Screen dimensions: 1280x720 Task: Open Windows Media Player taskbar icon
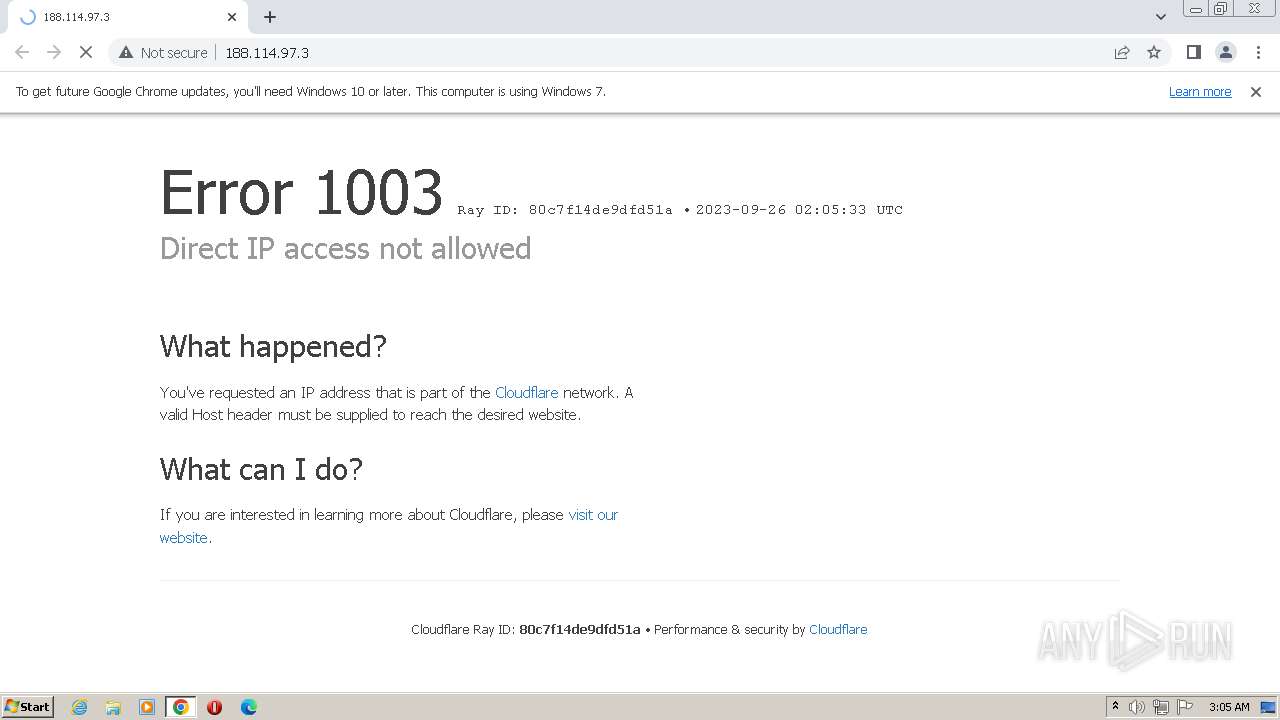pyautogui.click(x=147, y=707)
